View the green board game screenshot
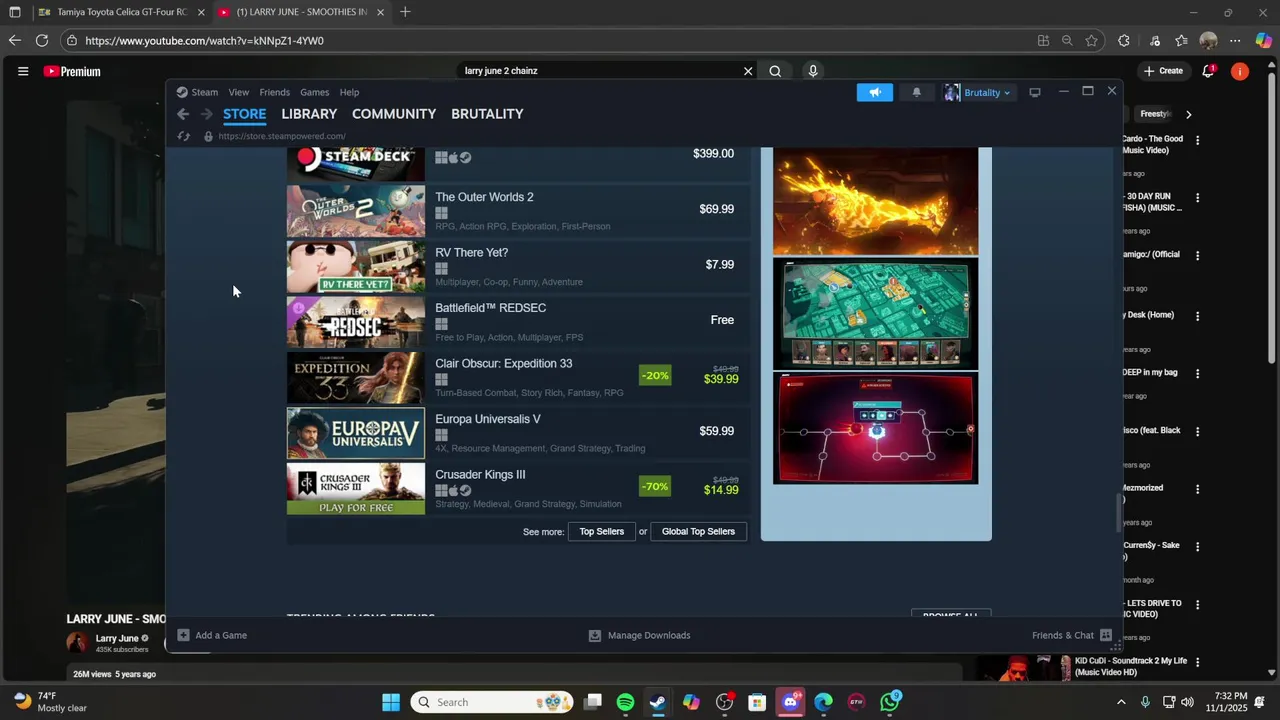 (x=875, y=314)
